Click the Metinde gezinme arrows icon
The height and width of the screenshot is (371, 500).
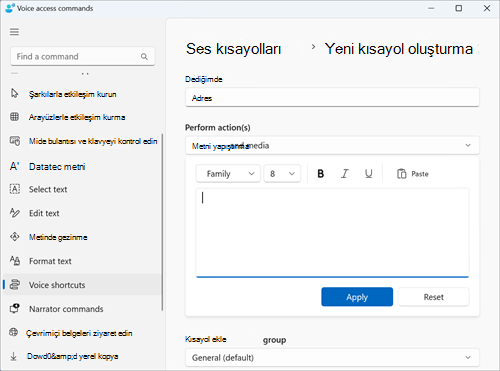15,237
